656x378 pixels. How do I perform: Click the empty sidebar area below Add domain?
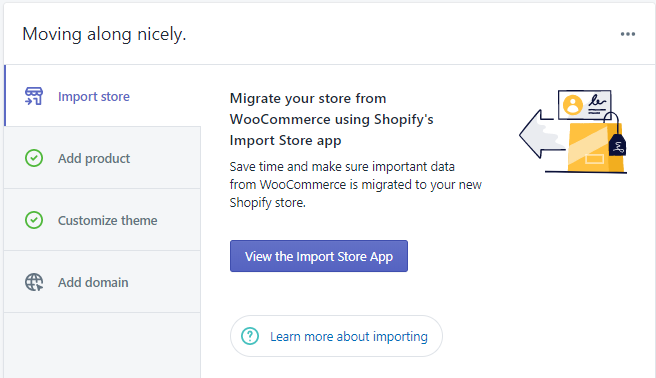[x=102, y=345]
